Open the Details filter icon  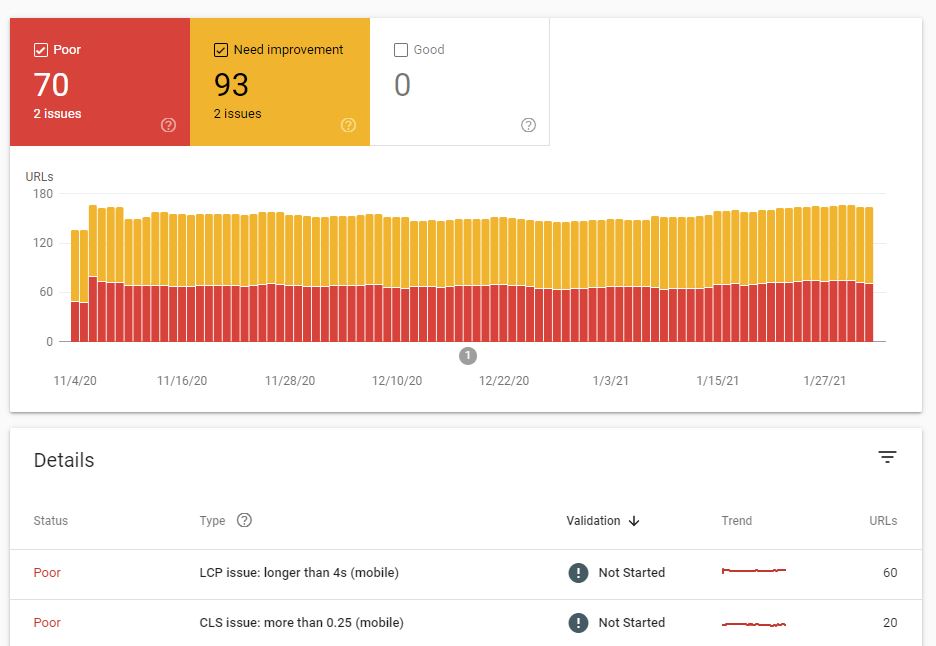click(x=888, y=457)
